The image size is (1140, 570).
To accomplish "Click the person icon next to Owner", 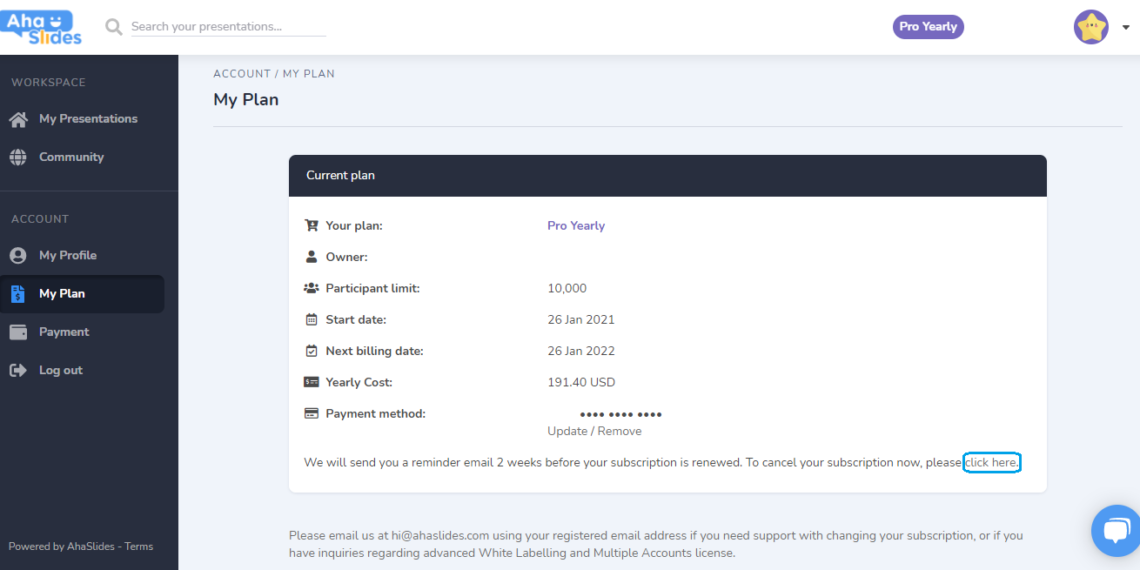I will click(x=311, y=257).
